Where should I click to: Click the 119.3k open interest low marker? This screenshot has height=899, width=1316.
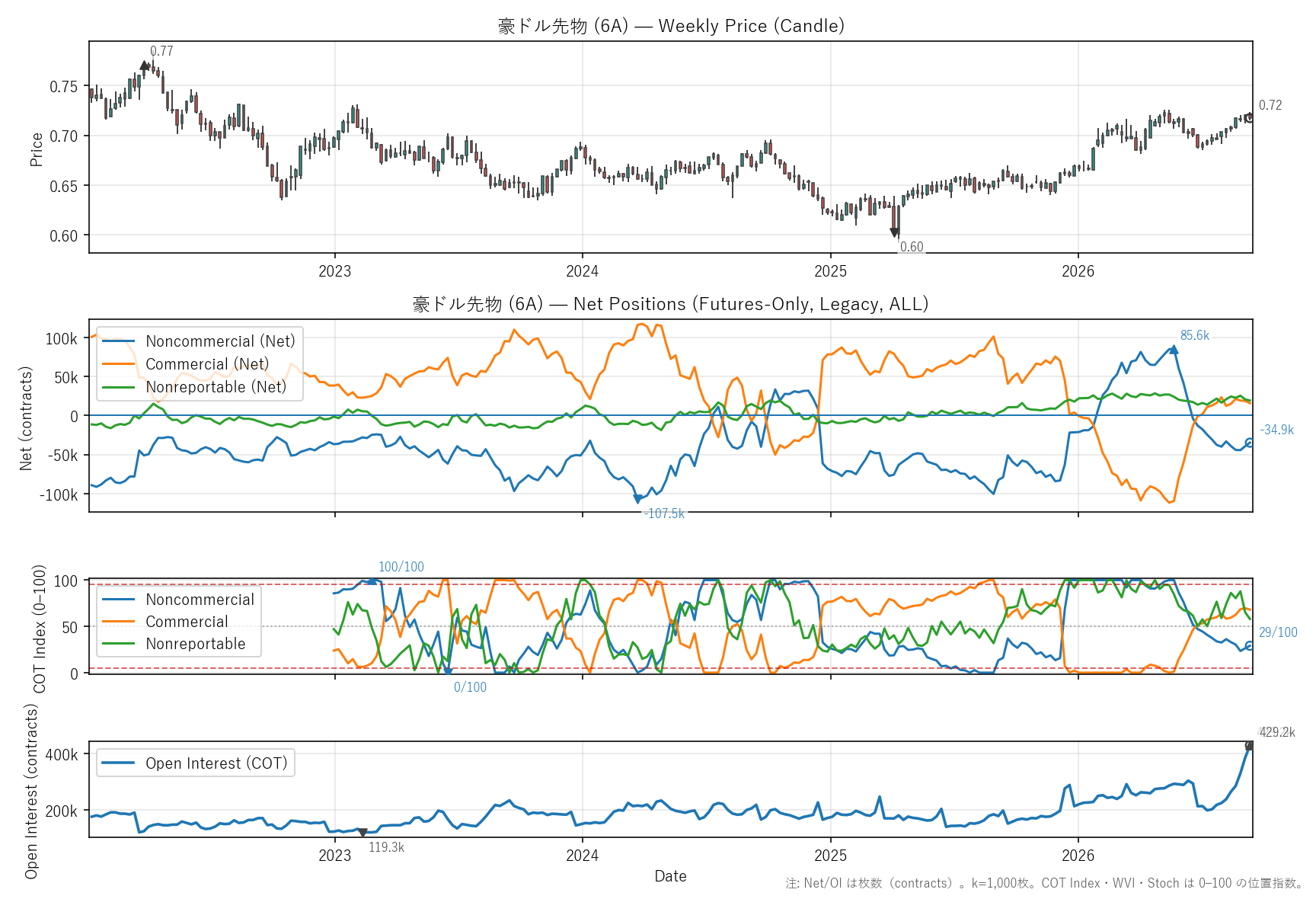point(363,833)
